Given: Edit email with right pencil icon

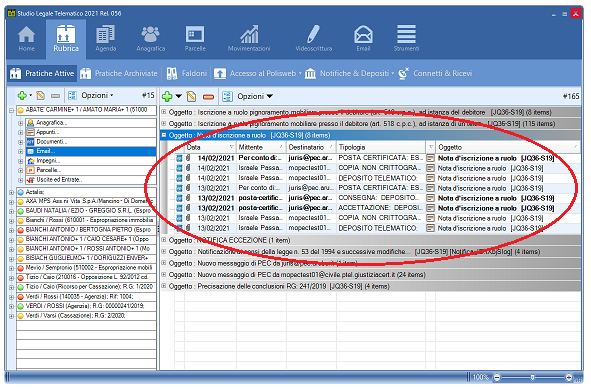Looking at the screenshot, I should click(191, 96).
